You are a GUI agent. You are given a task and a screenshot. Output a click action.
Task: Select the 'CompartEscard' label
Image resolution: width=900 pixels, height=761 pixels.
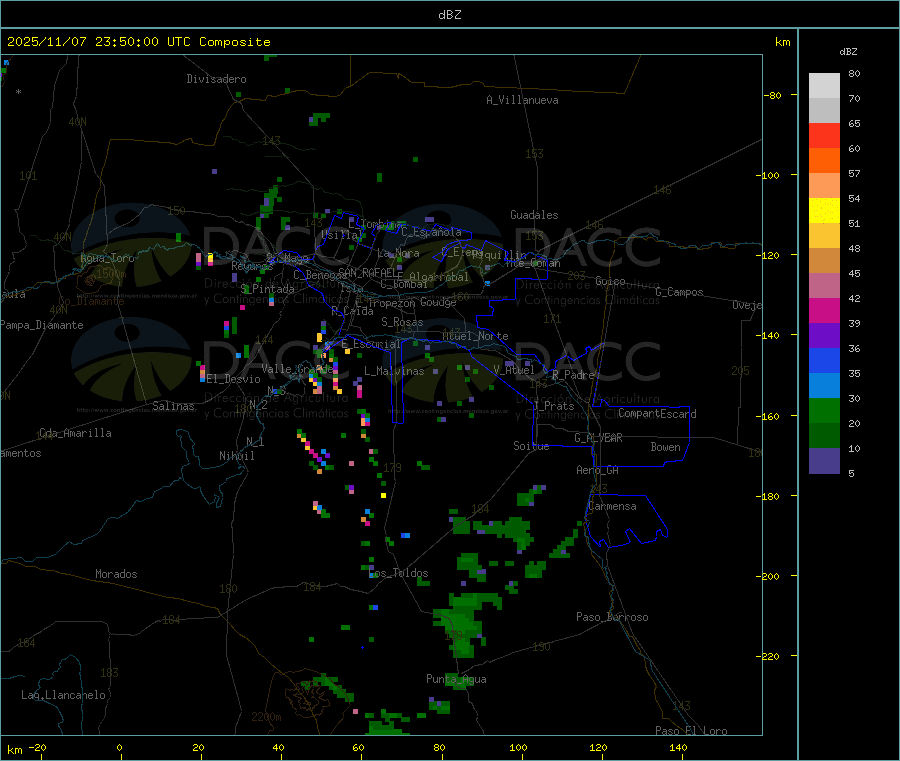point(657,414)
